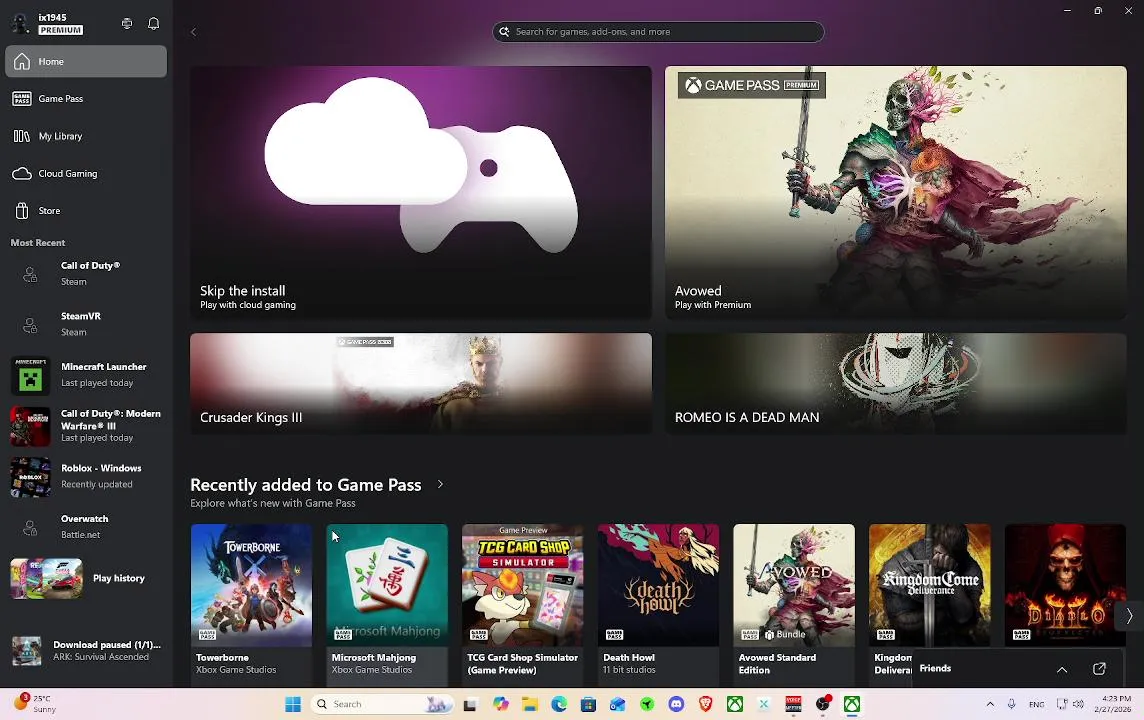This screenshot has width=1144, height=720.
Task: Click the back arrow at the top
Action: pyautogui.click(x=193, y=32)
